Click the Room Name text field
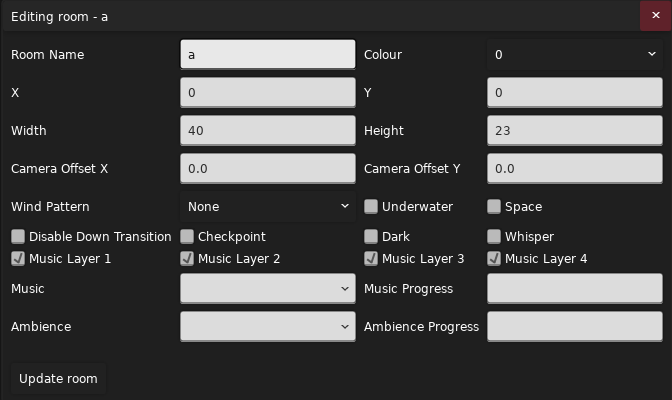 coord(267,55)
